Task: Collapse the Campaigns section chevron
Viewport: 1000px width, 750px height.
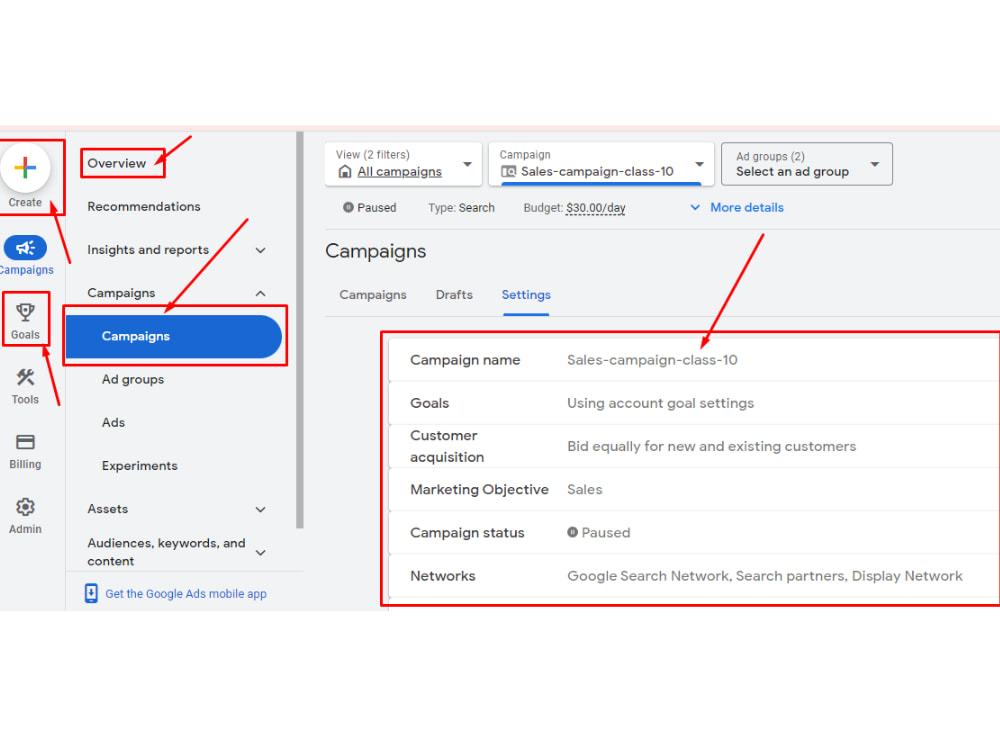Action: [260, 293]
